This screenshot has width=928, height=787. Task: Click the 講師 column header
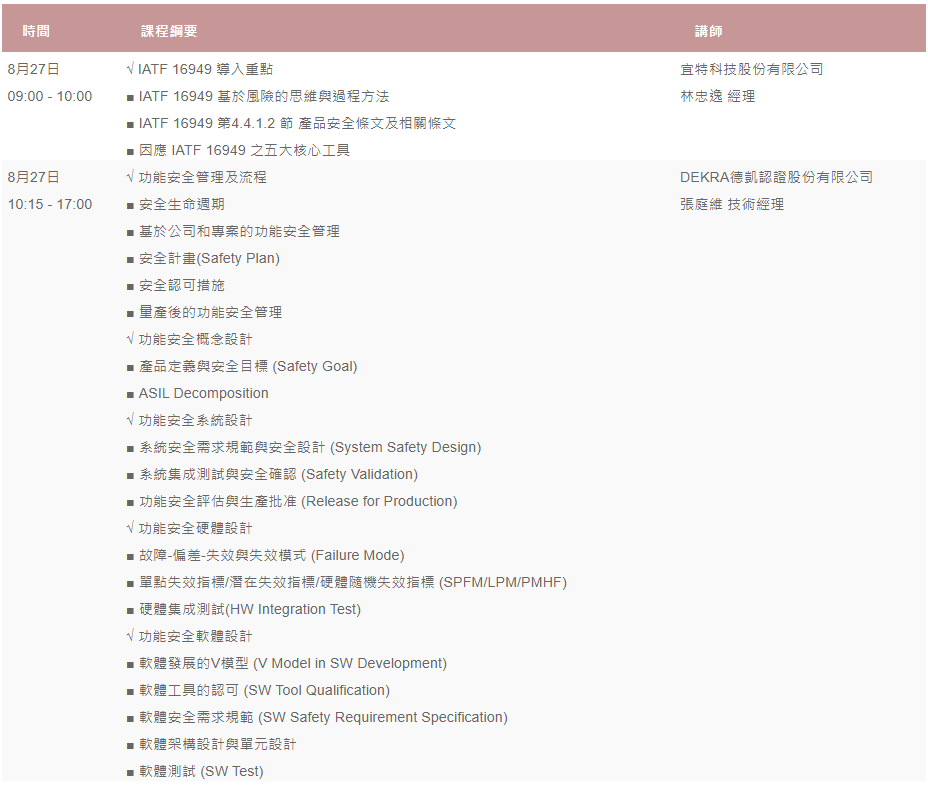(708, 31)
